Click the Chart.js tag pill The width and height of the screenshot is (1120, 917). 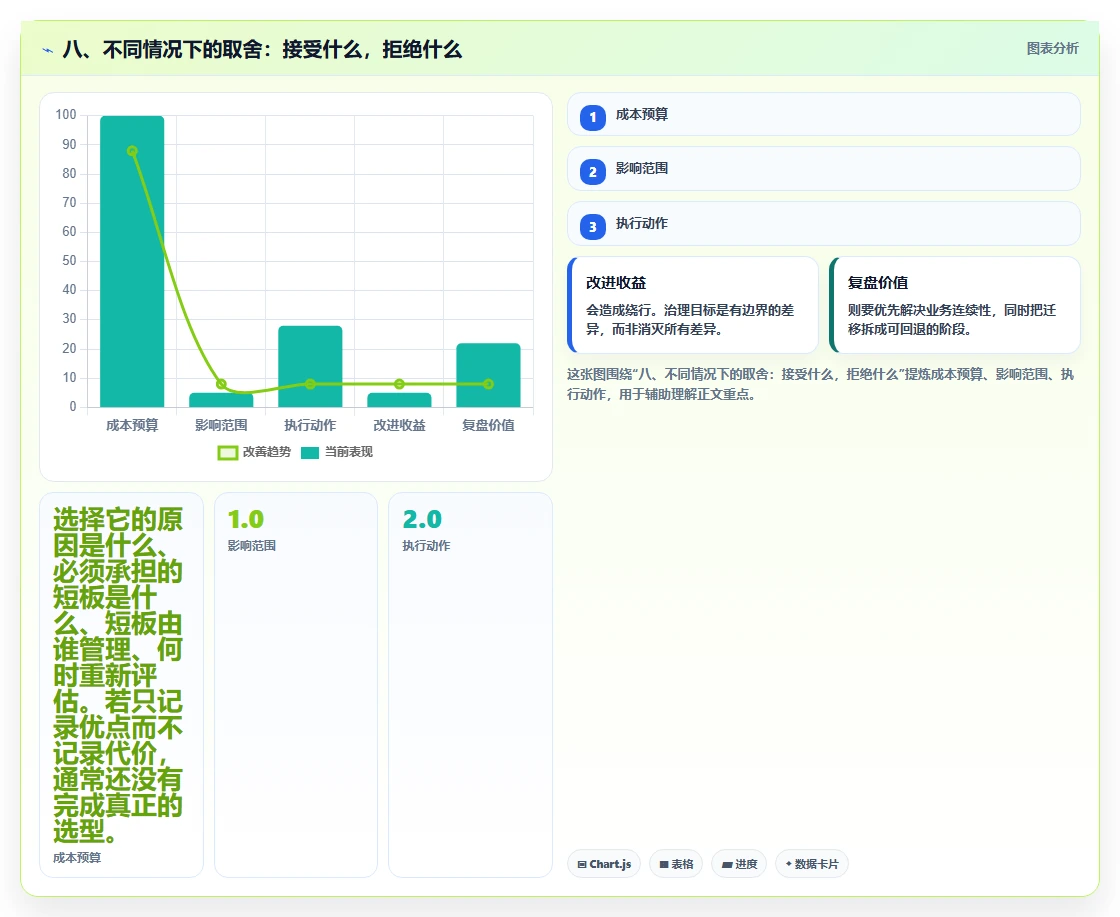(x=604, y=864)
